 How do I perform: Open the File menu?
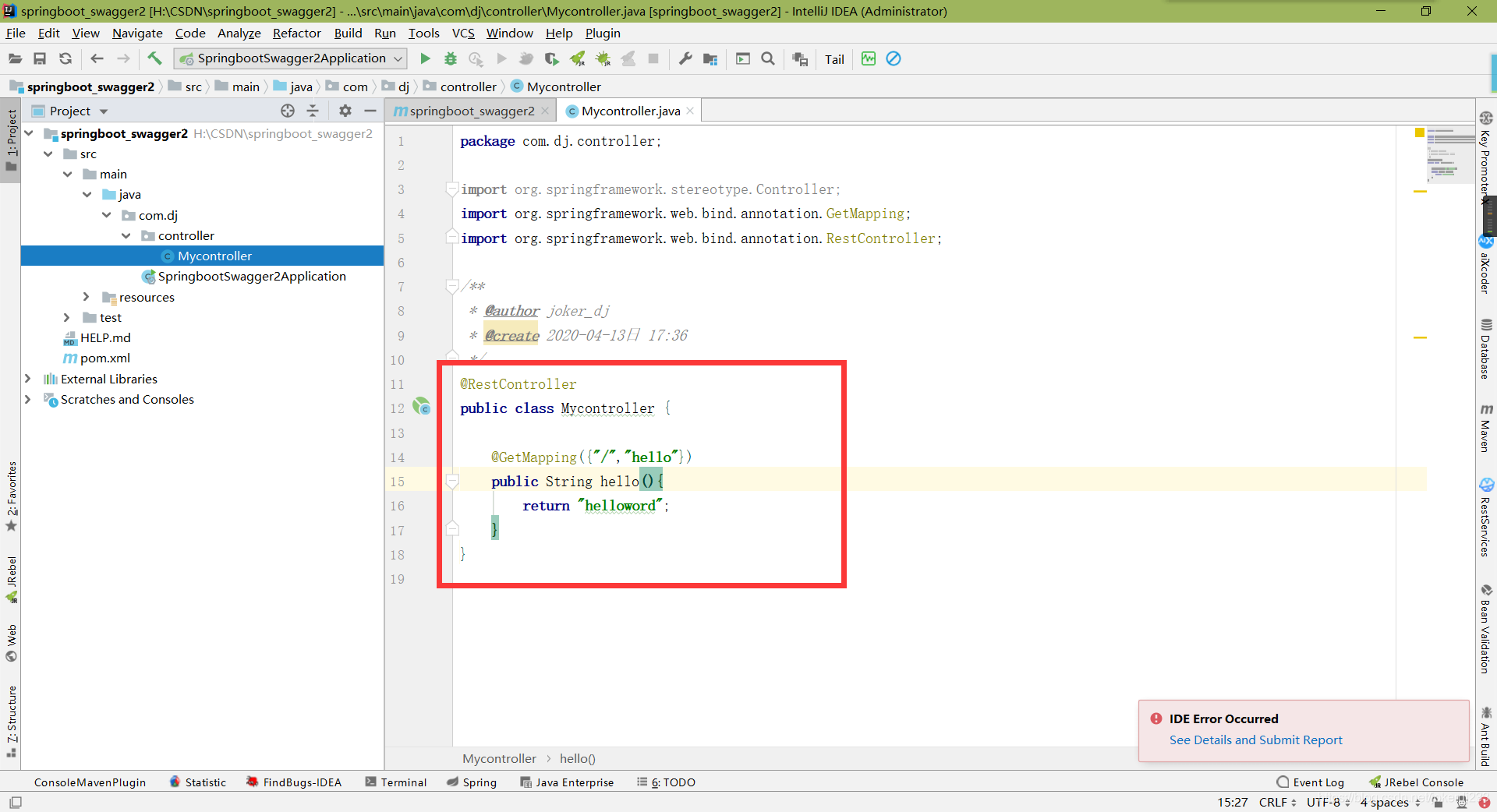pyautogui.click(x=16, y=33)
